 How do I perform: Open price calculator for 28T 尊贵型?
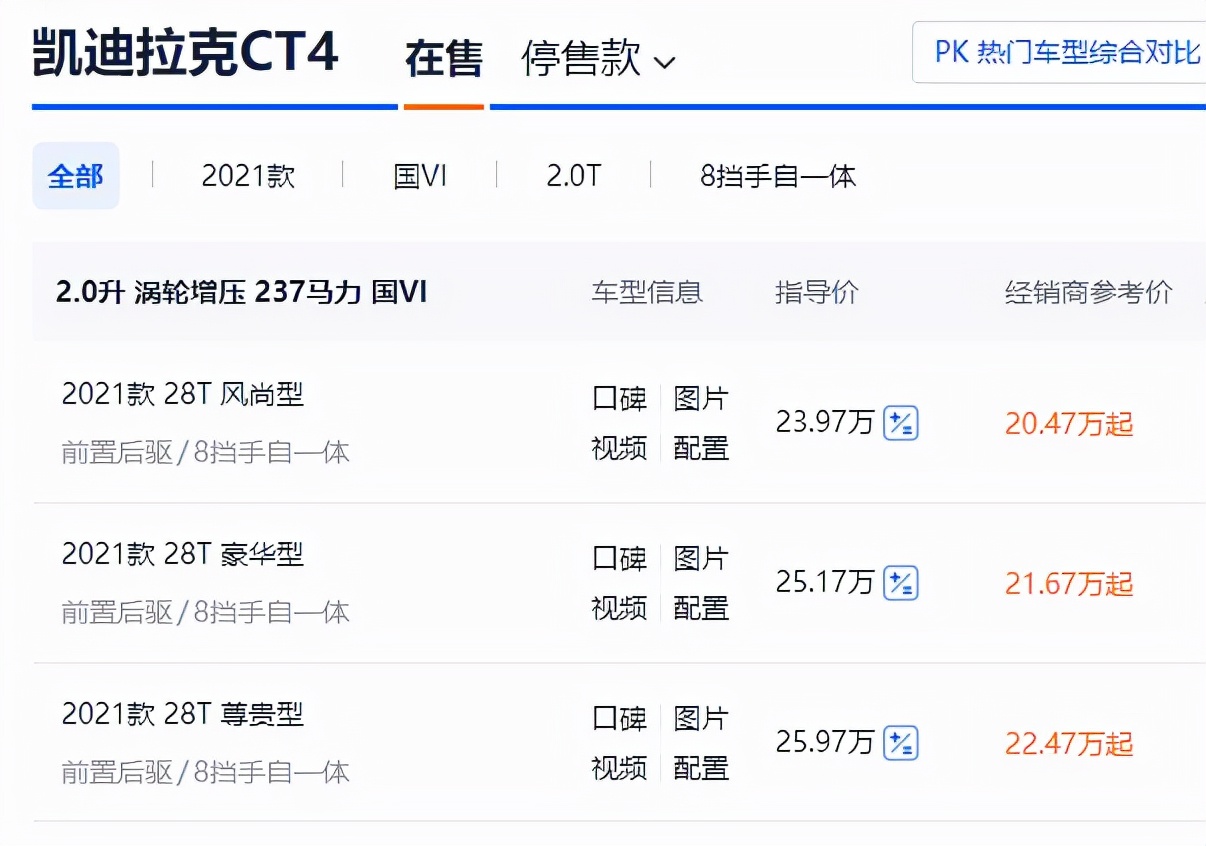point(901,743)
